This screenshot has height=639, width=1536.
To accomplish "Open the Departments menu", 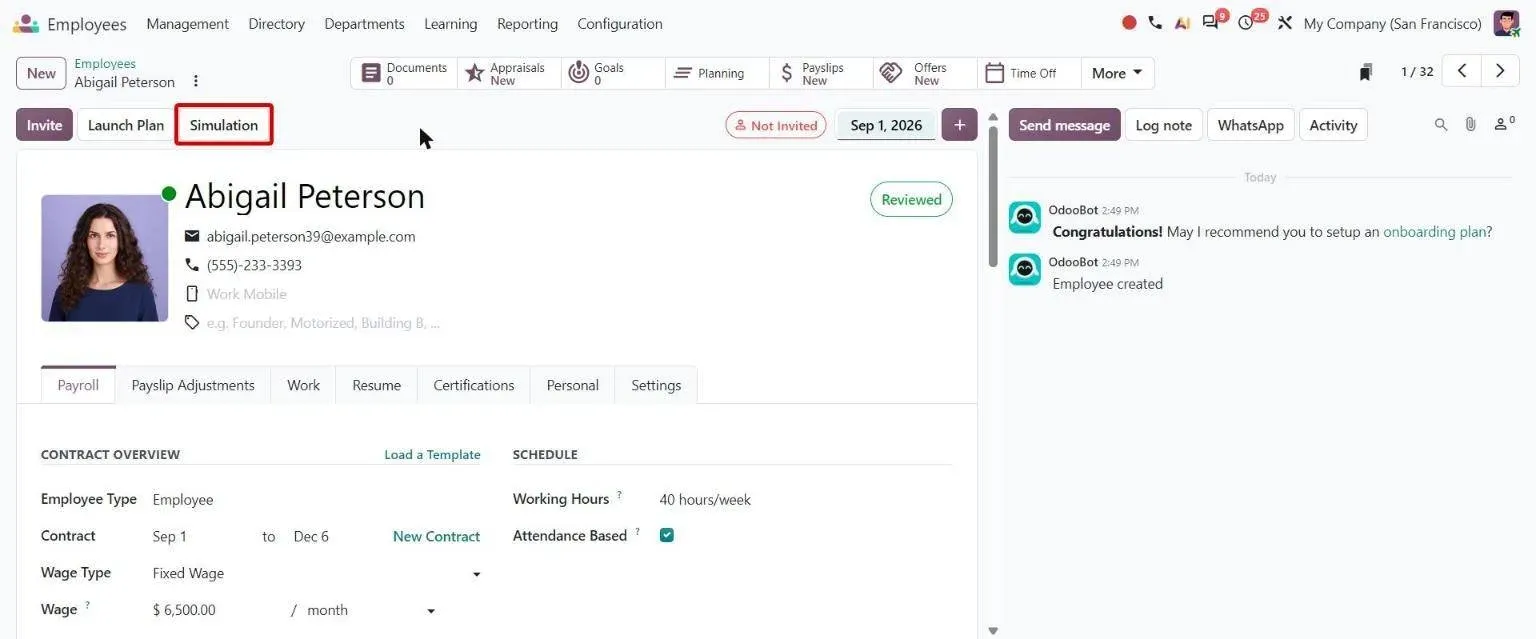I will (x=364, y=23).
